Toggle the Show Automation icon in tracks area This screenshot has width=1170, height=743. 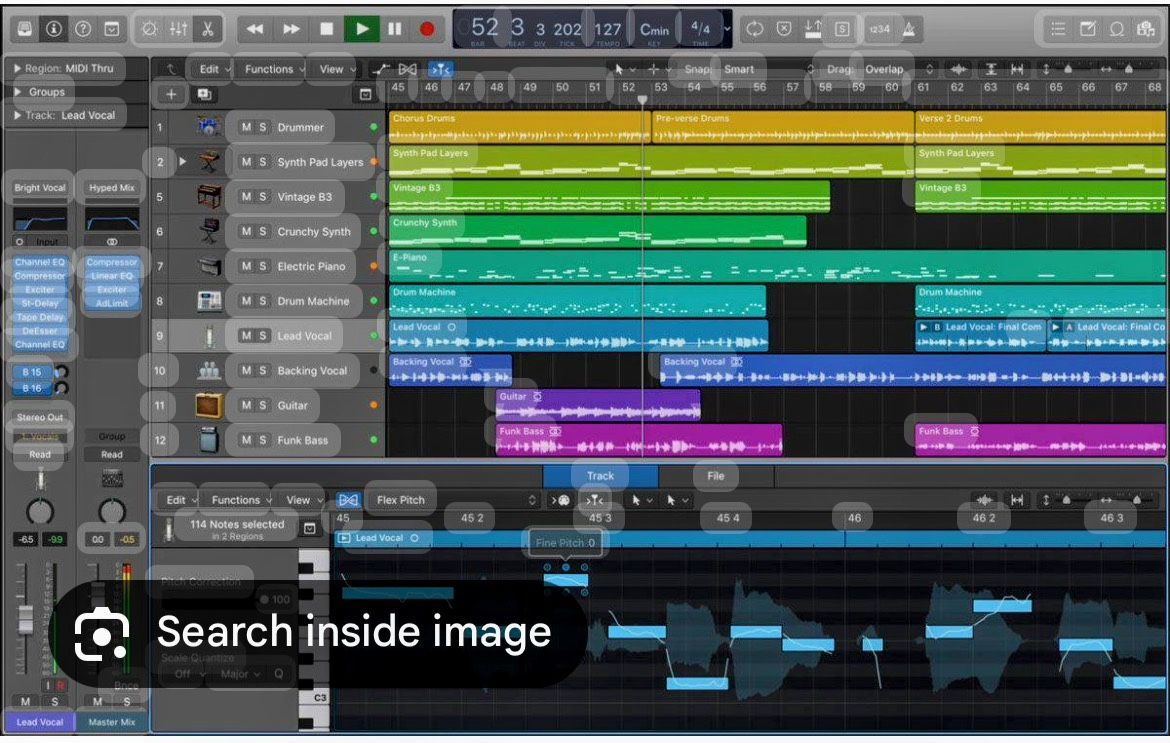click(x=381, y=69)
